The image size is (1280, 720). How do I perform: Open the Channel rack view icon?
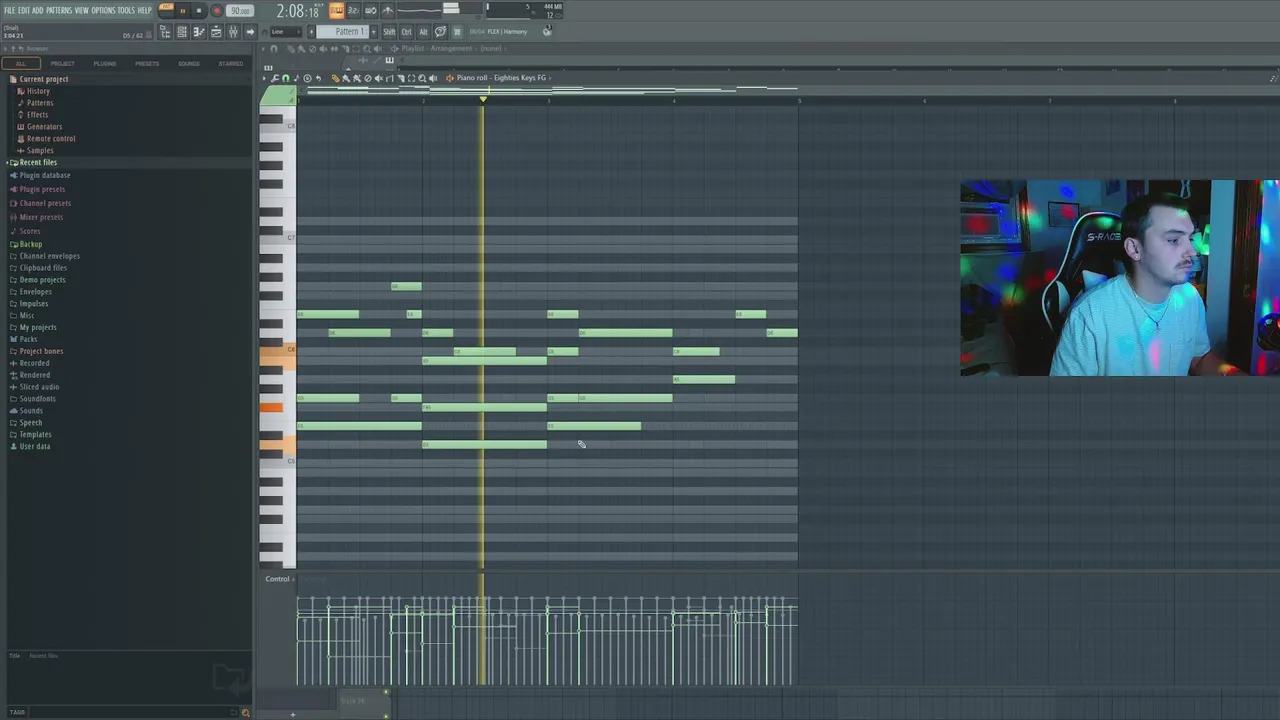click(182, 32)
